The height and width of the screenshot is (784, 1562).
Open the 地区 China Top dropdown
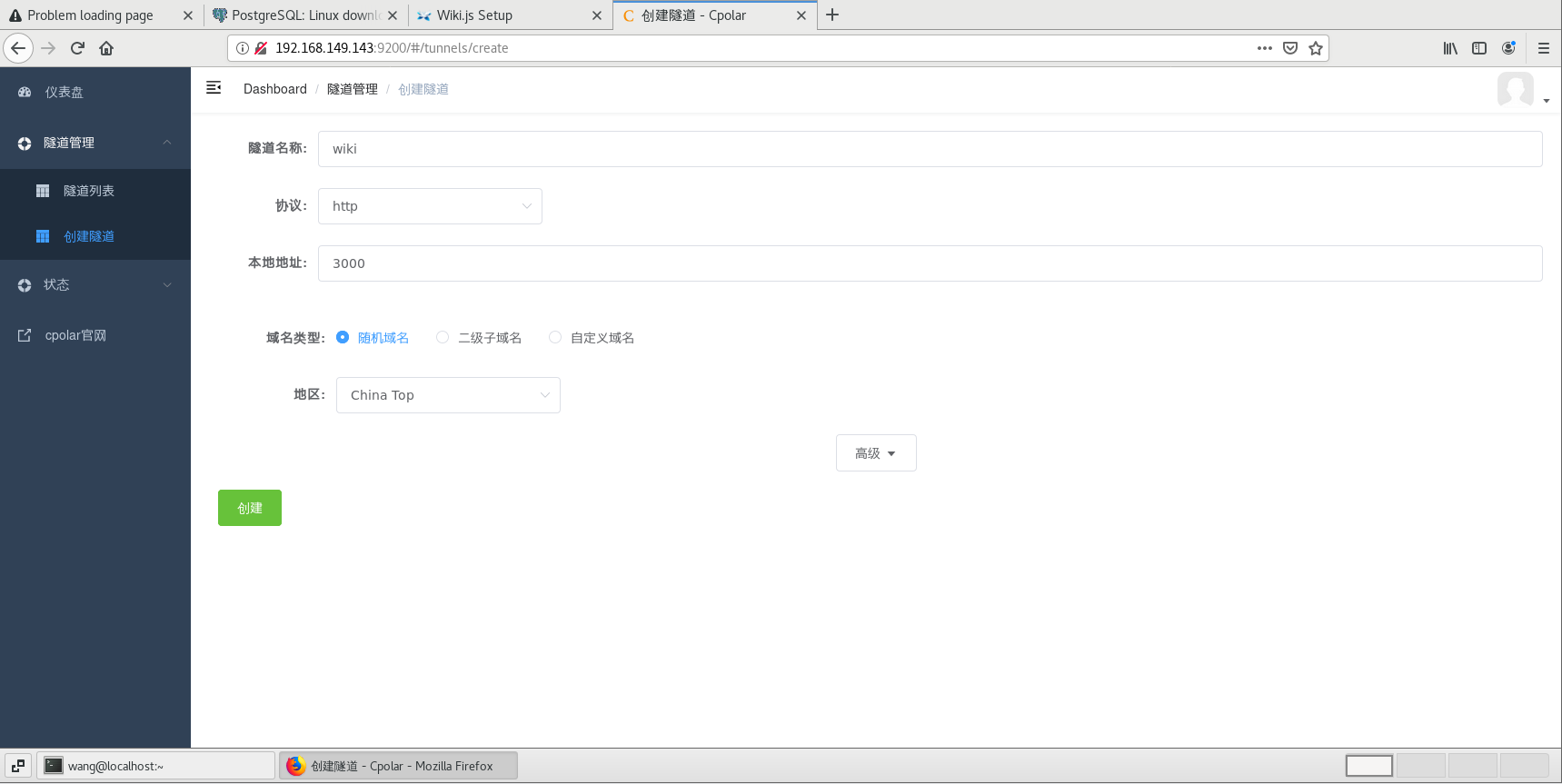click(448, 395)
